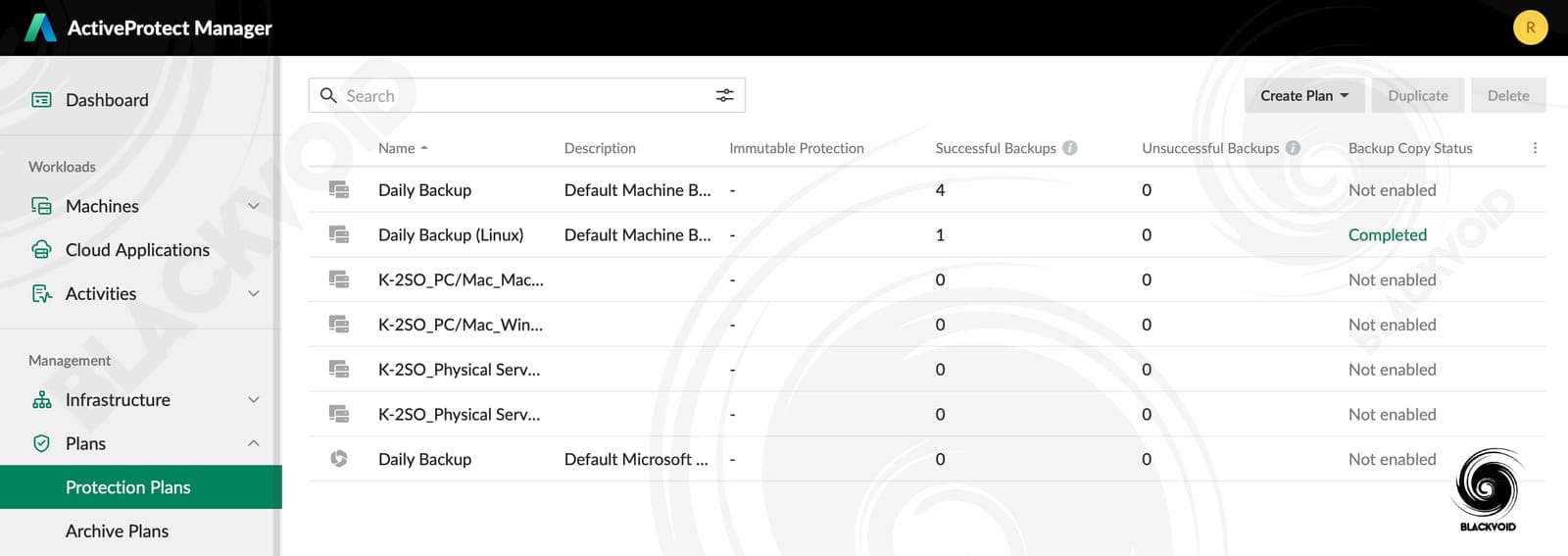The height and width of the screenshot is (556, 1568).
Task: Click the Cloud Applications icon
Action: pyautogui.click(x=41, y=250)
